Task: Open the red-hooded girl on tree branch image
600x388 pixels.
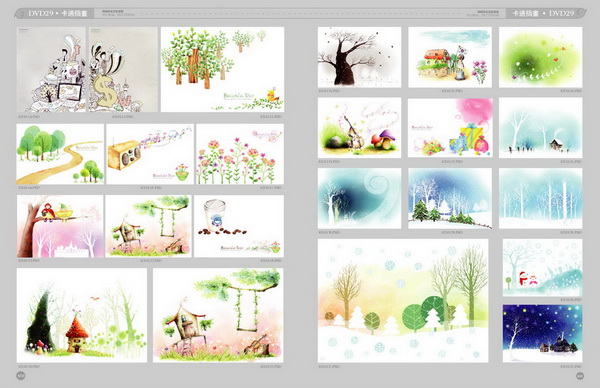Action: [60, 226]
